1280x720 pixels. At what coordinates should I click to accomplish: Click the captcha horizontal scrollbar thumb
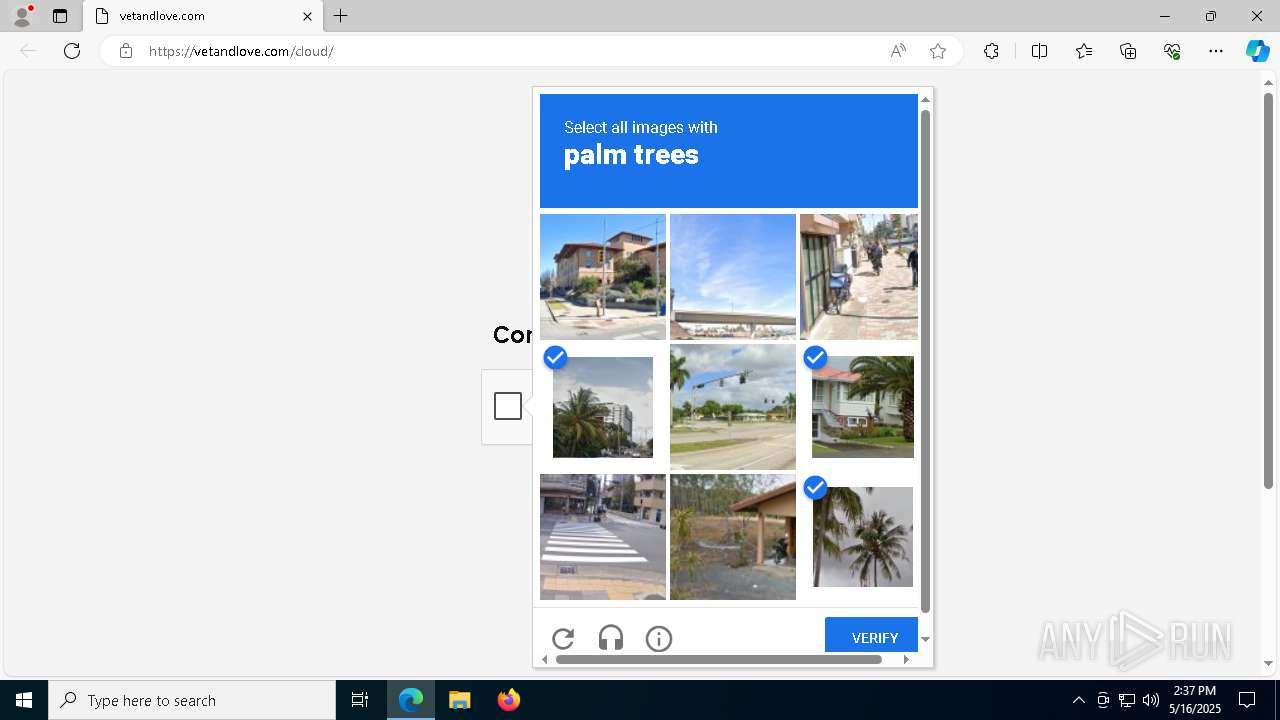click(x=719, y=659)
